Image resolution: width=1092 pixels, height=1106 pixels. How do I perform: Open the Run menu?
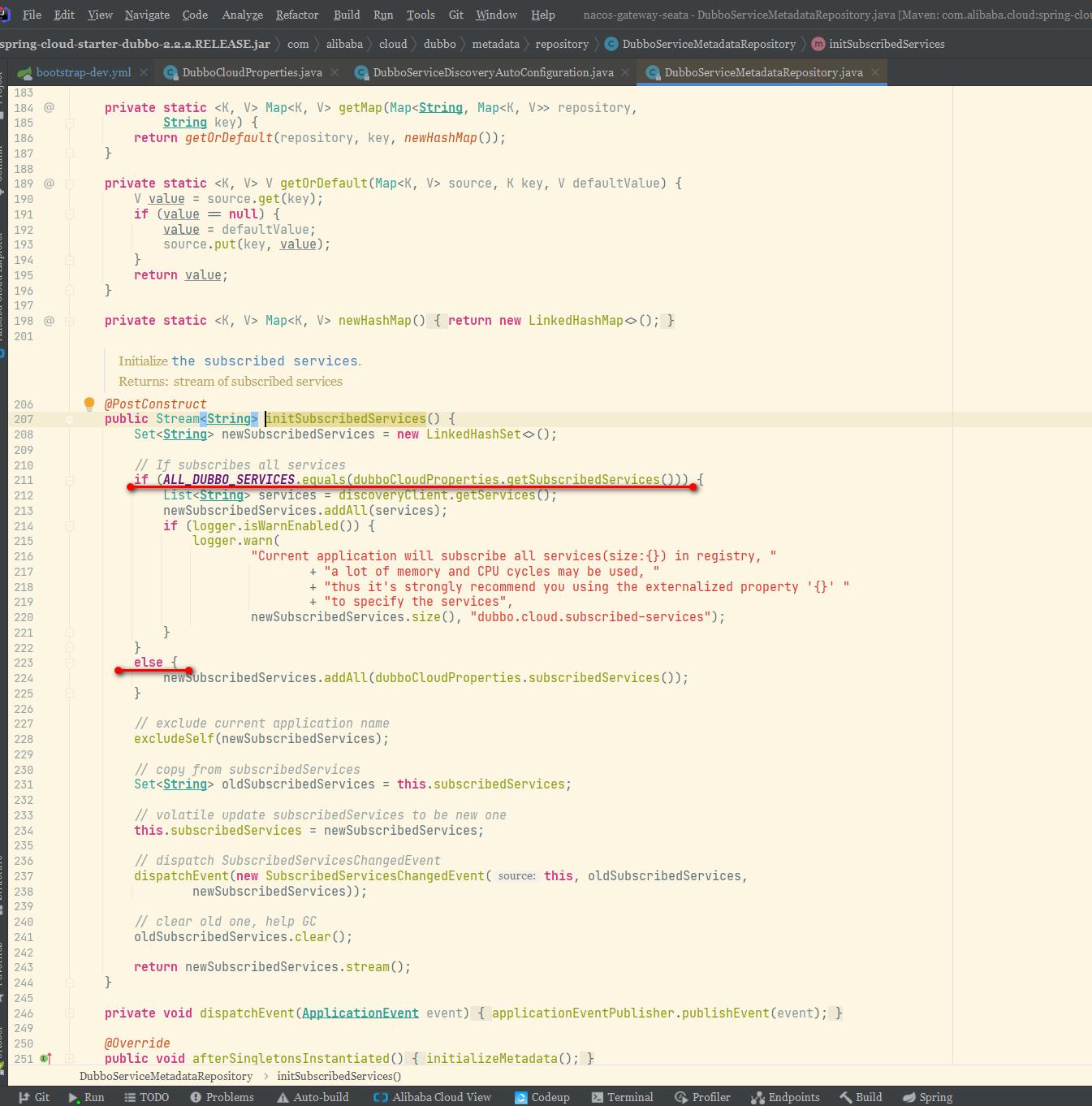pos(383,15)
